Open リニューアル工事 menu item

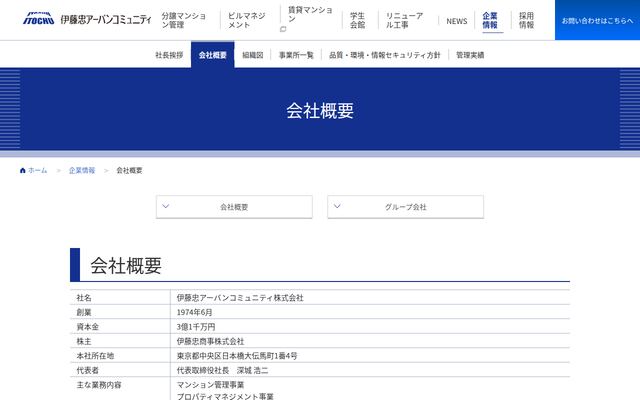click(x=404, y=20)
